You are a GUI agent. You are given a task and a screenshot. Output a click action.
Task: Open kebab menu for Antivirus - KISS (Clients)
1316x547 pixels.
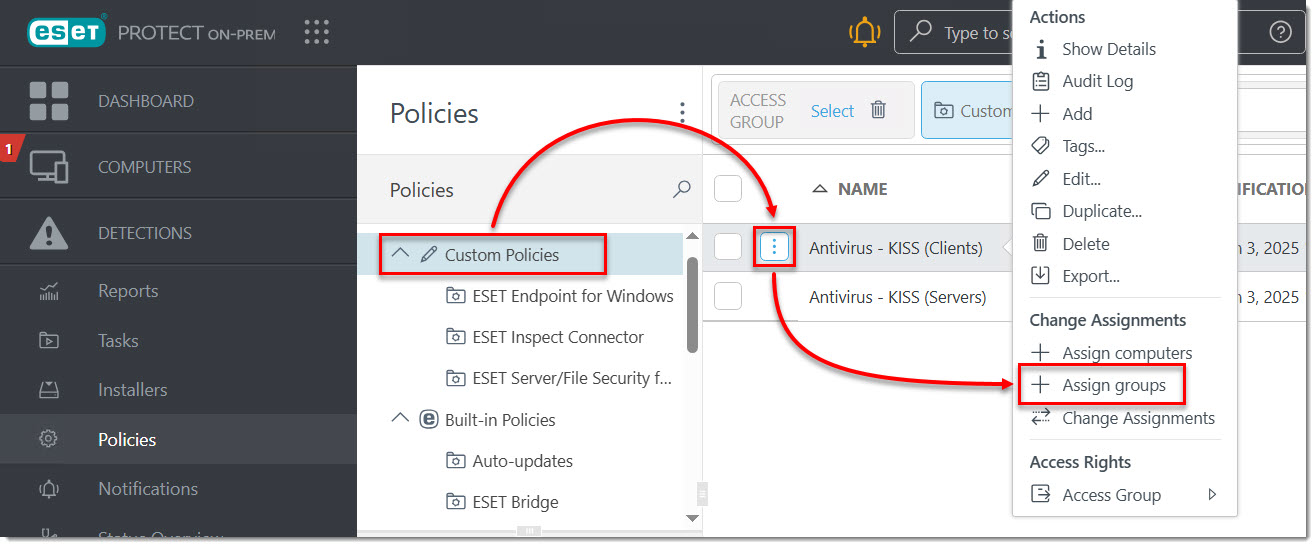pyautogui.click(x=775, y=247)
